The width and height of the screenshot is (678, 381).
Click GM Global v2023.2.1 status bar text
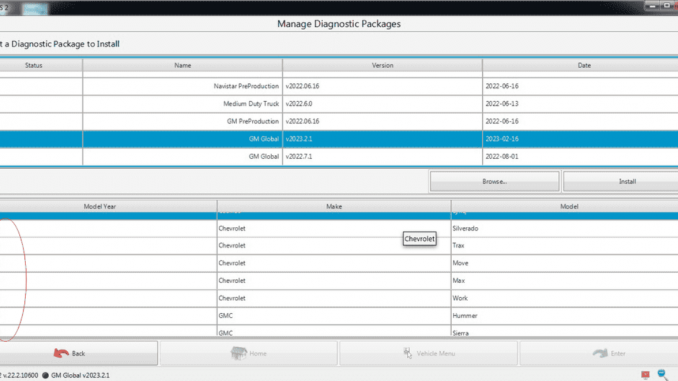pyautogui.click(x=80, y=375)
